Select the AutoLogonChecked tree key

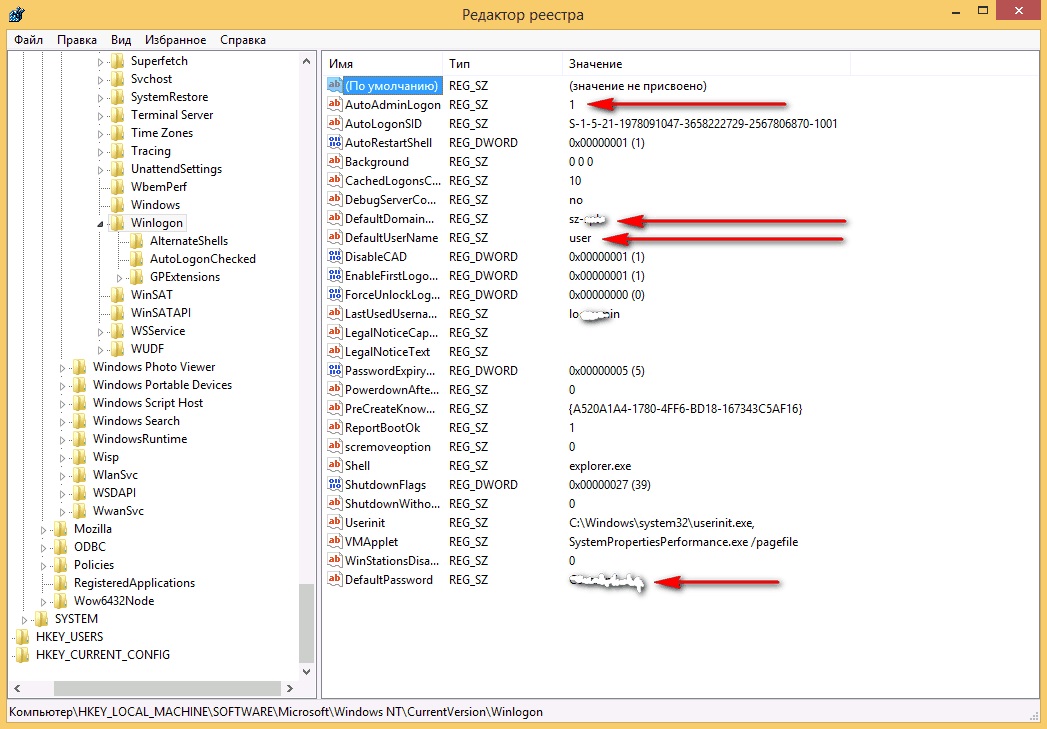(x=202, y=259)
